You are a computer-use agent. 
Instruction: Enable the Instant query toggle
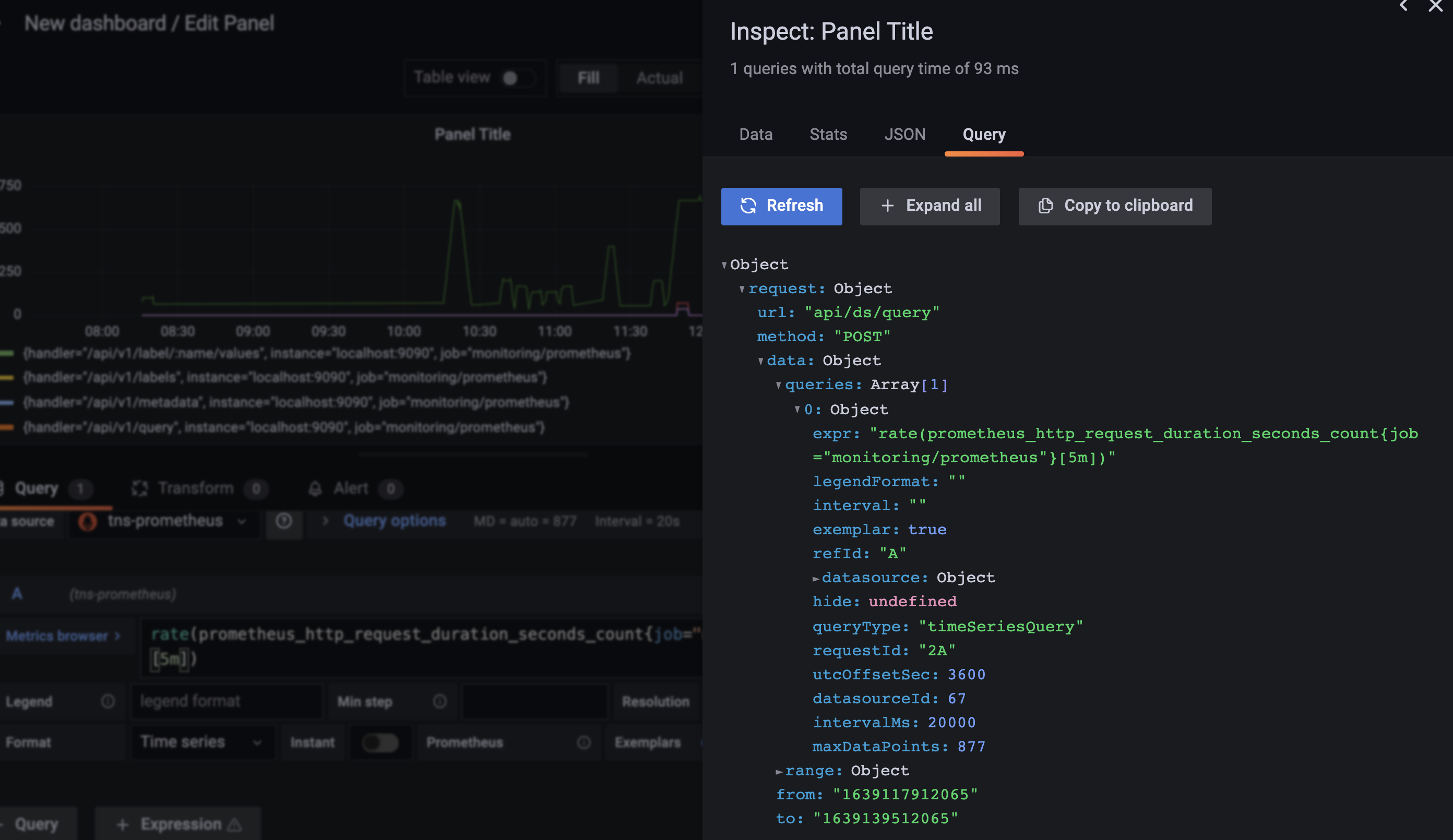(x=380, y=742)
